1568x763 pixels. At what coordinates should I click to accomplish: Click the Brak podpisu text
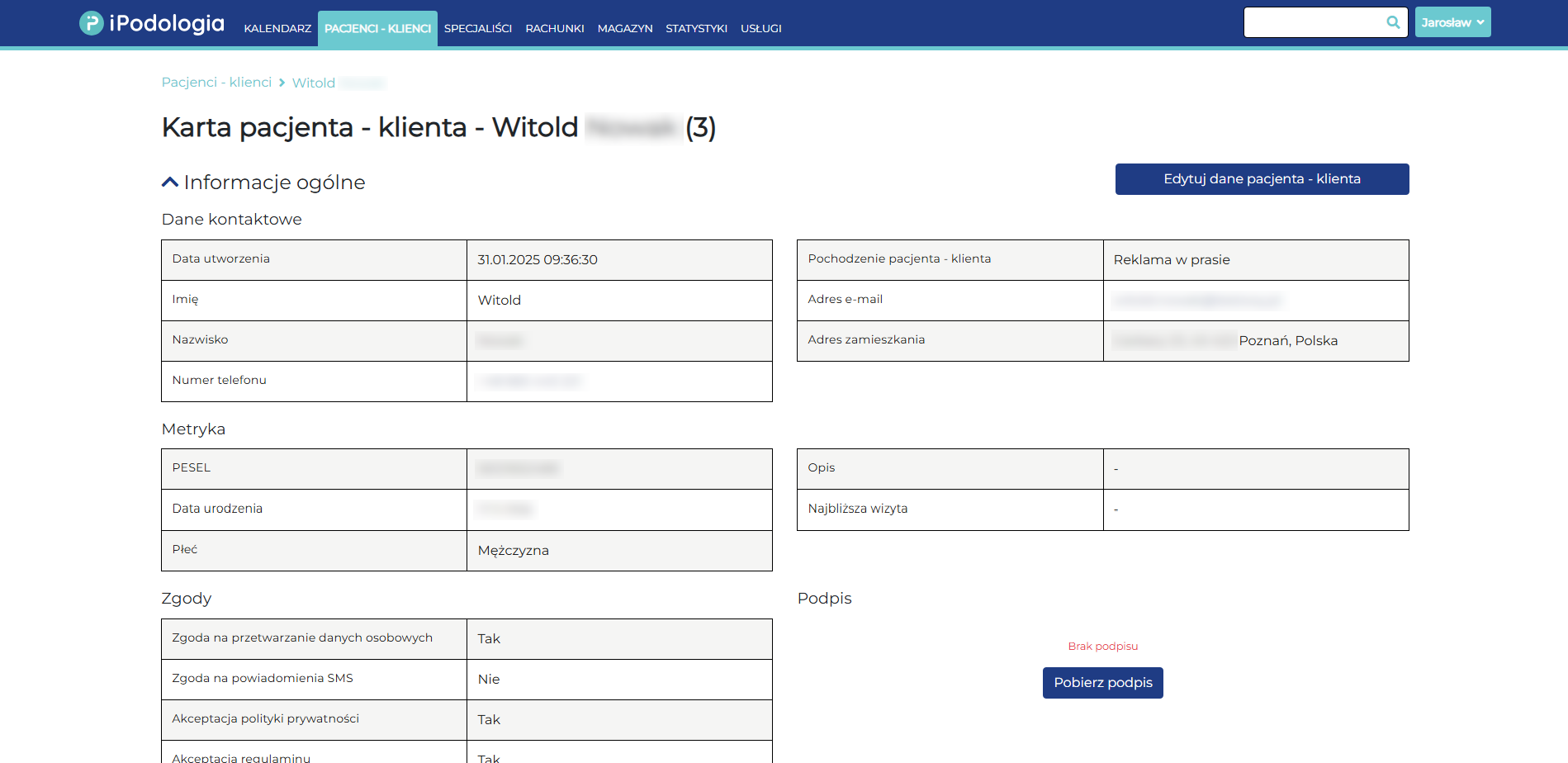tap(1102, 647)
